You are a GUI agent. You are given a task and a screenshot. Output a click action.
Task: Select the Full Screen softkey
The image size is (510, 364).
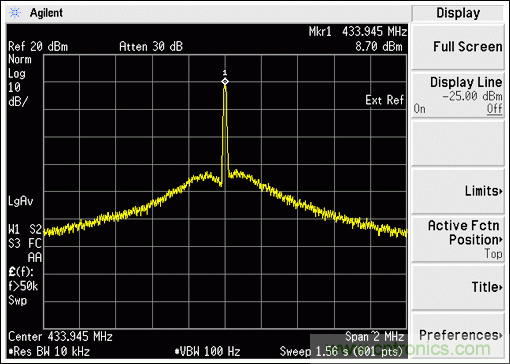458,47
